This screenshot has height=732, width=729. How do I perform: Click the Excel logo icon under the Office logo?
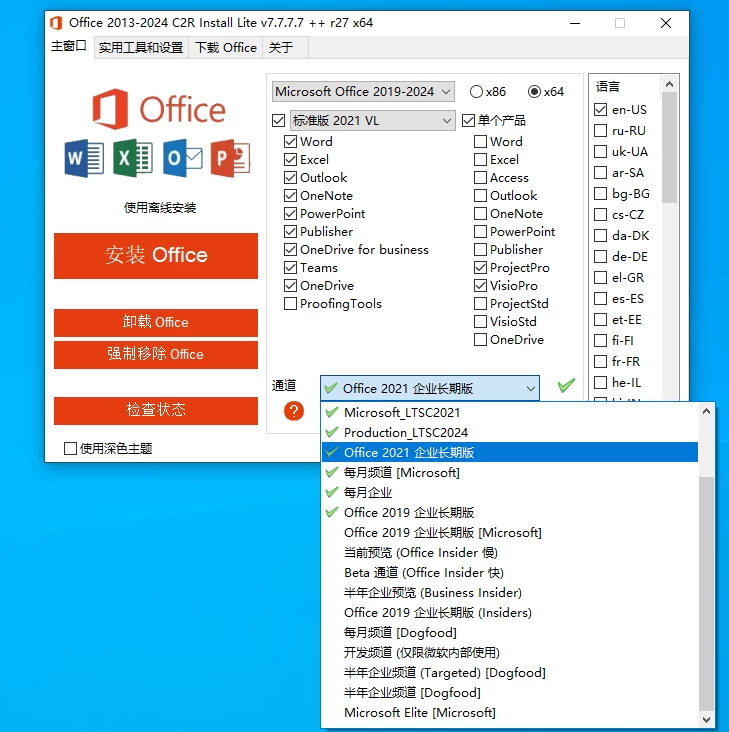click(x=133, y=158)
